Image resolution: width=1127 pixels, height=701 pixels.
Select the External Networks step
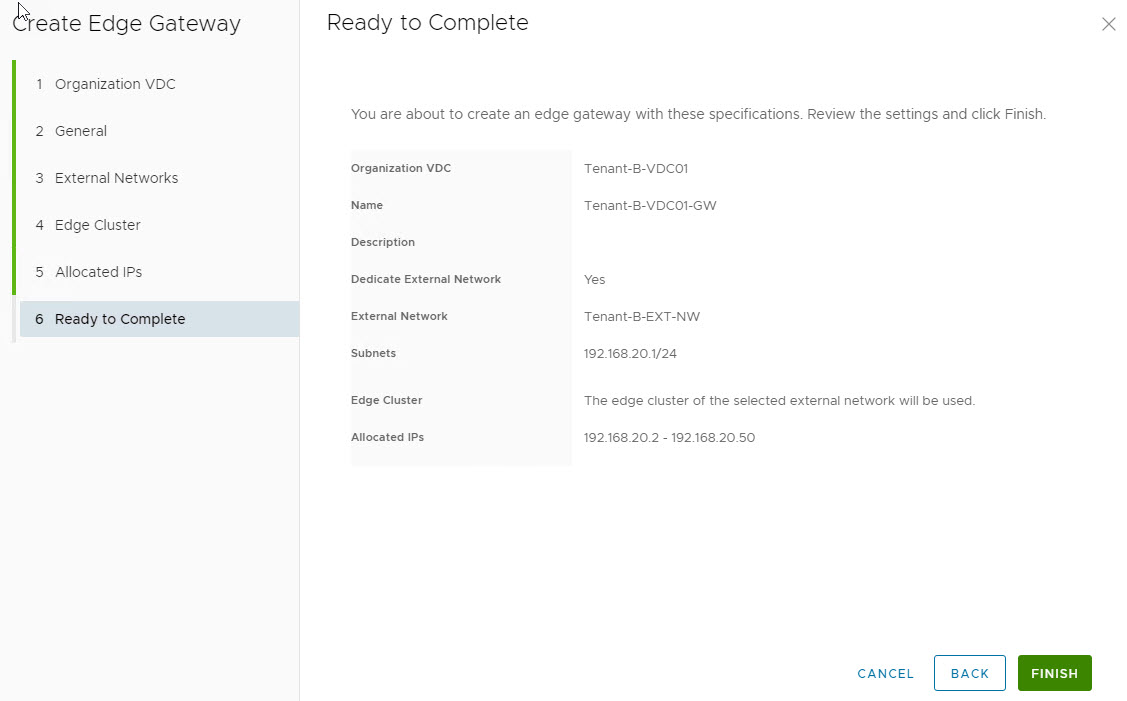(x=116, y=178)
